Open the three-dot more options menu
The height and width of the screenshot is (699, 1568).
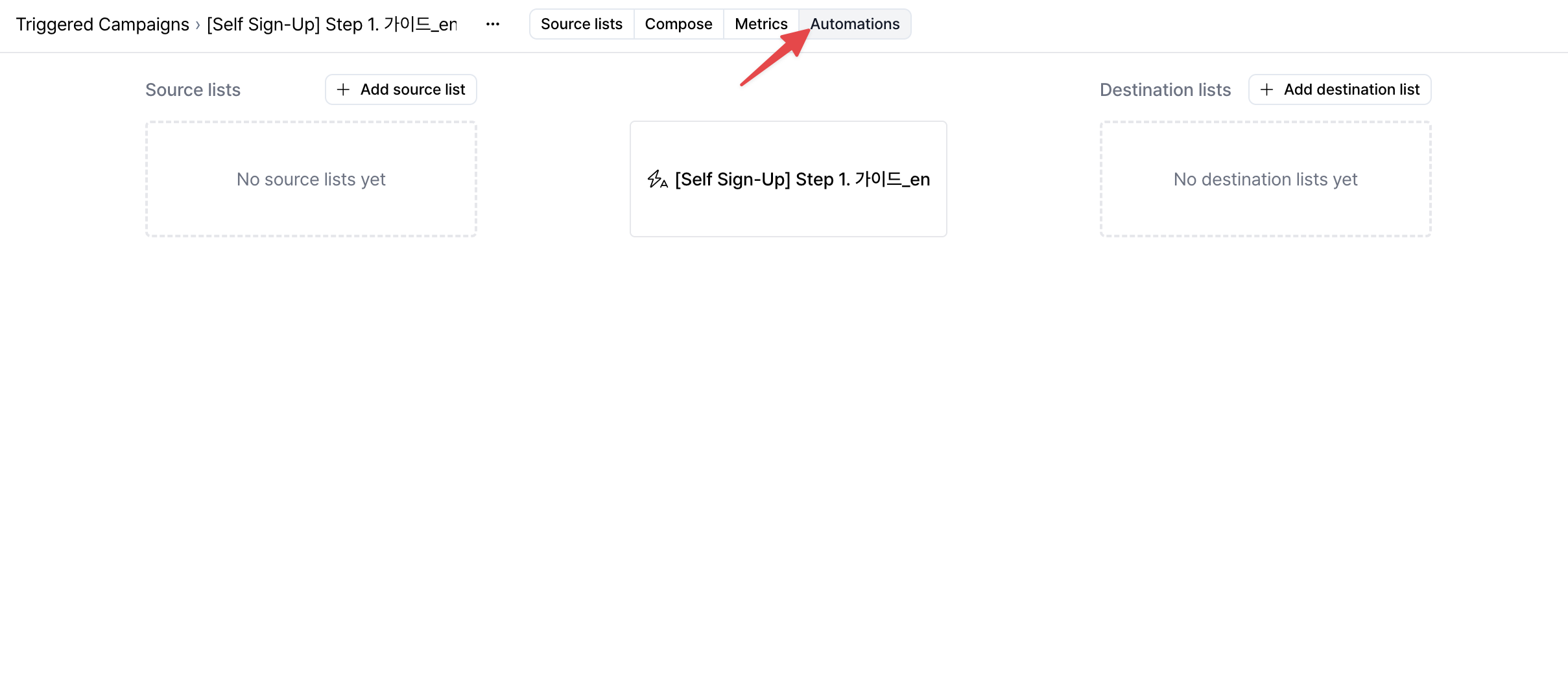[493, 24]
